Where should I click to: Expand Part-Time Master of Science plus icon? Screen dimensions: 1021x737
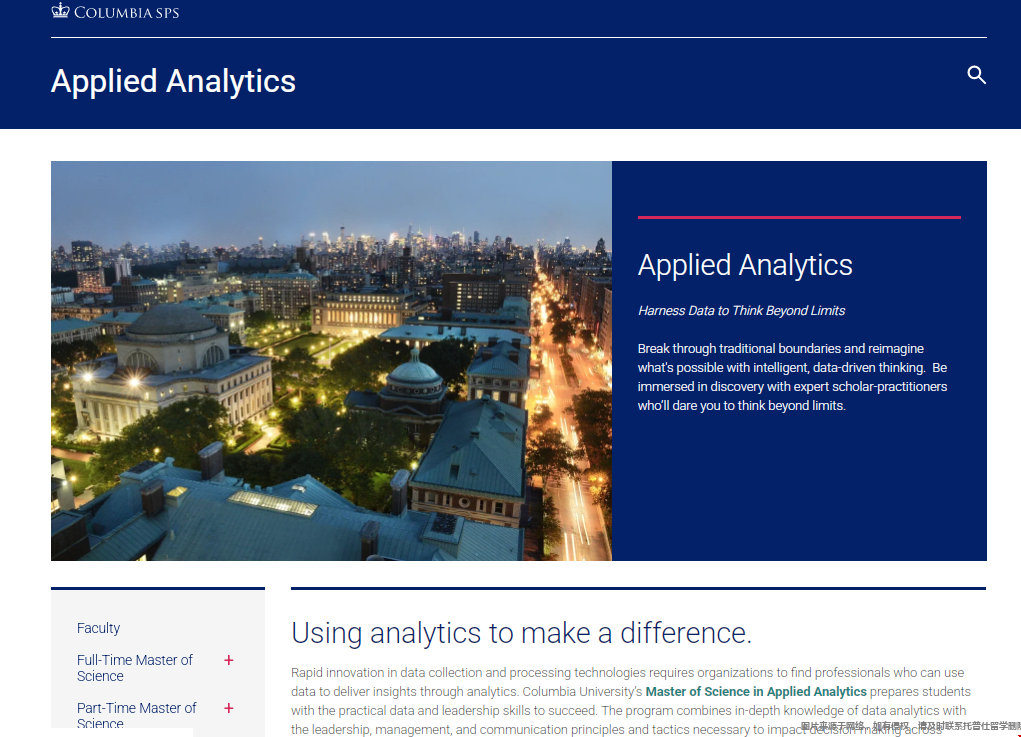229,708
